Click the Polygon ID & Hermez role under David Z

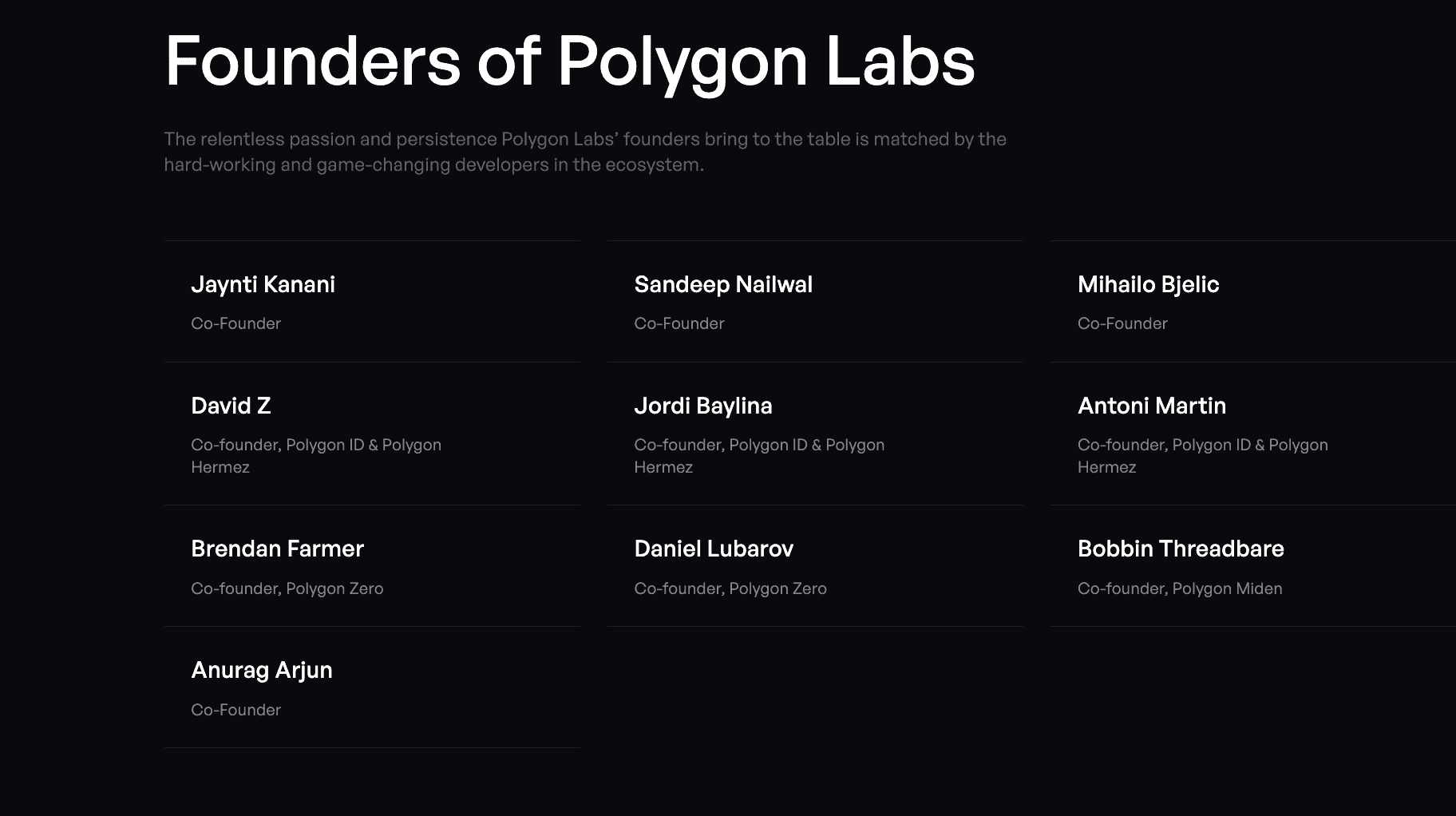click(x=316, y=456)
